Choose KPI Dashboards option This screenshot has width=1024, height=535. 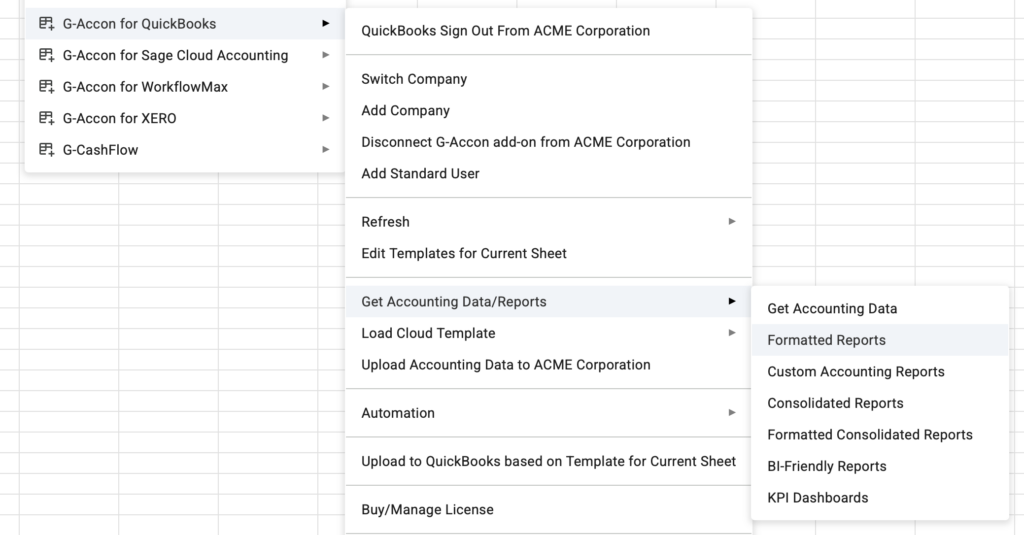point(817,498)
